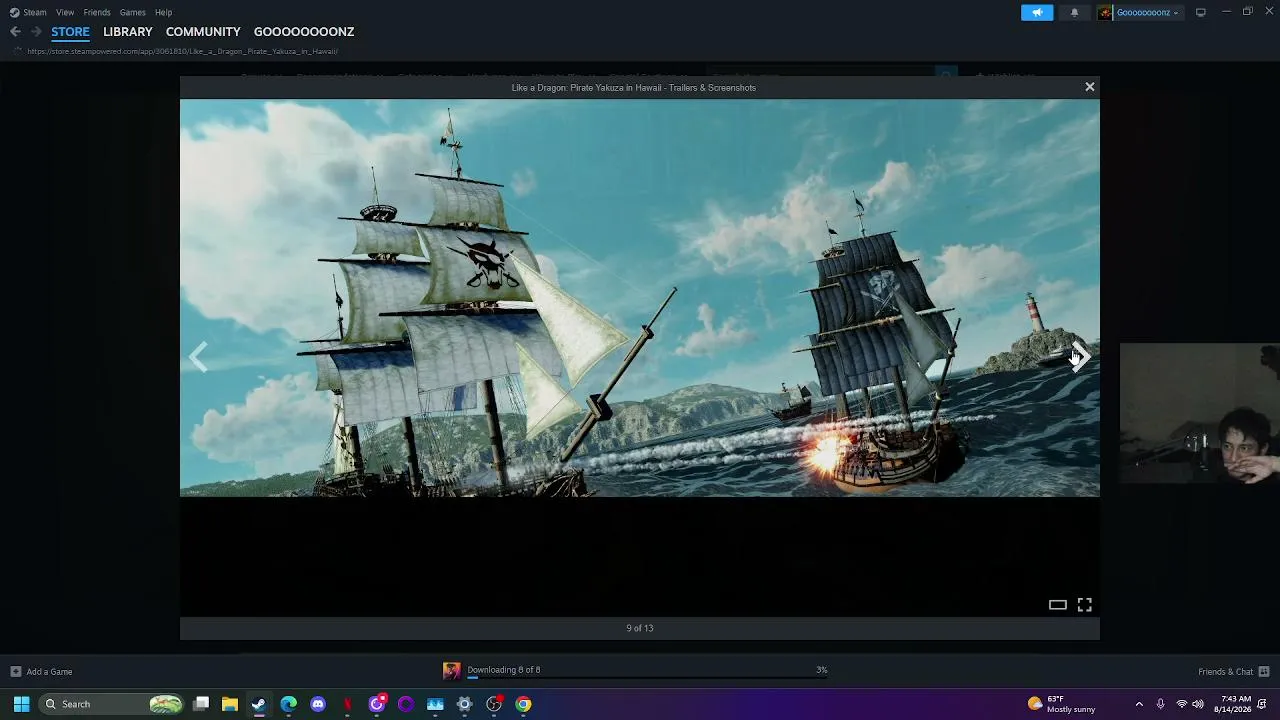Open the purple app with a red notification badge

click(377, 704)
